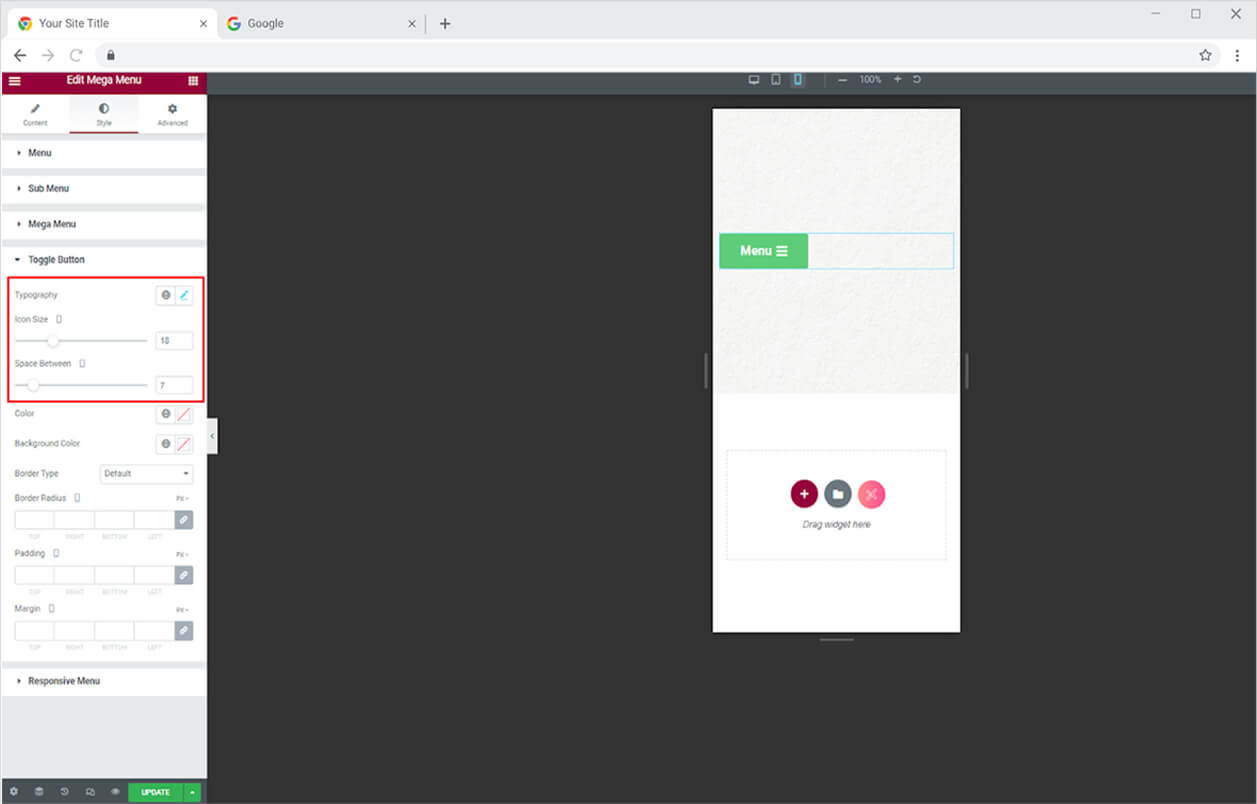The image size is (1257, 804).
Task: Toggle linked values for Border Radius
Action: click(183, 520)
